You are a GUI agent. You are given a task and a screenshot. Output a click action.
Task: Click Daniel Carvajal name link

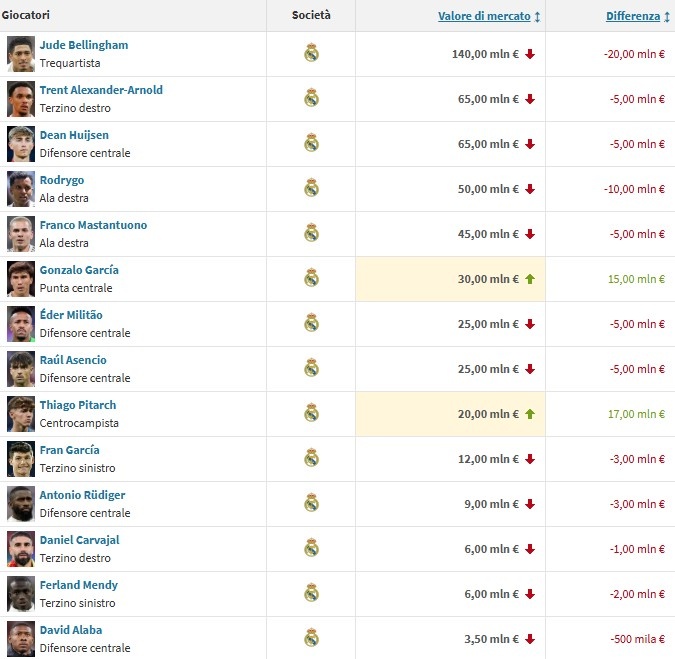tap(80, 540)
